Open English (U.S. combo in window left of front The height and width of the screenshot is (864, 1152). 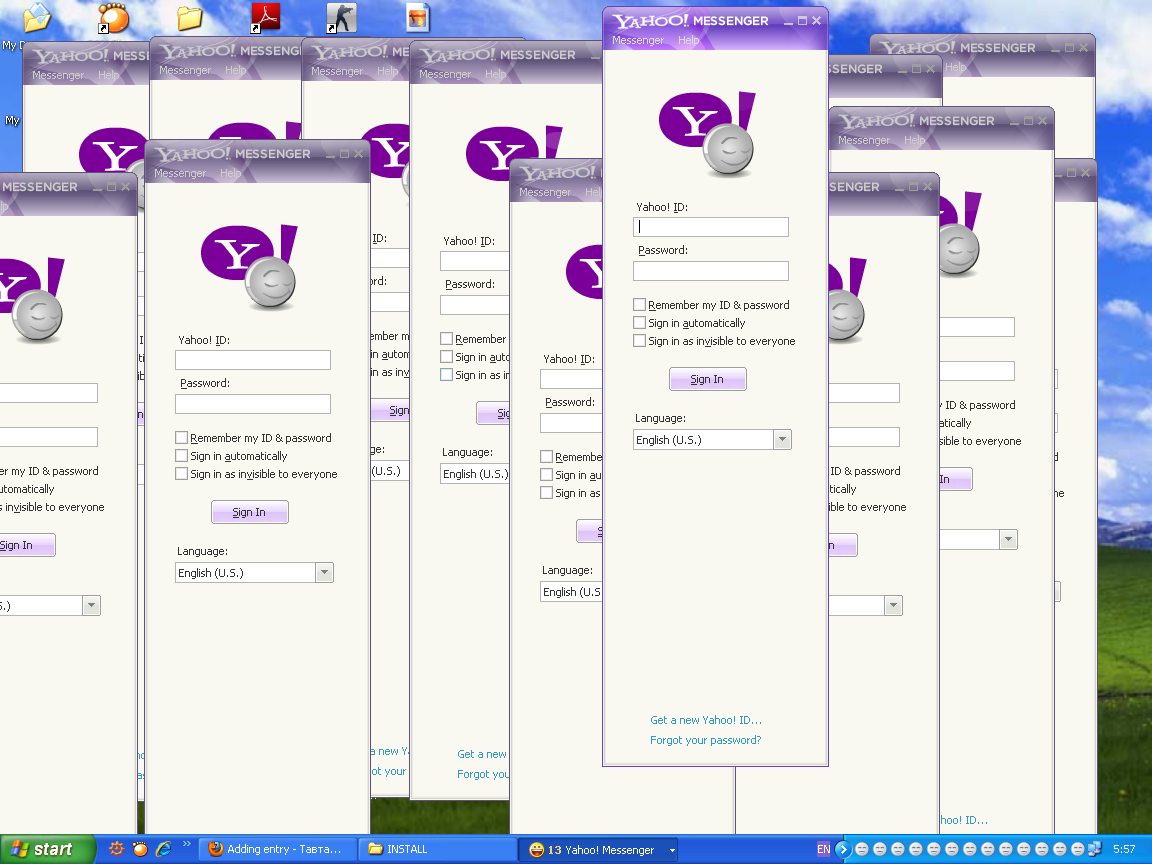(571, 591)
